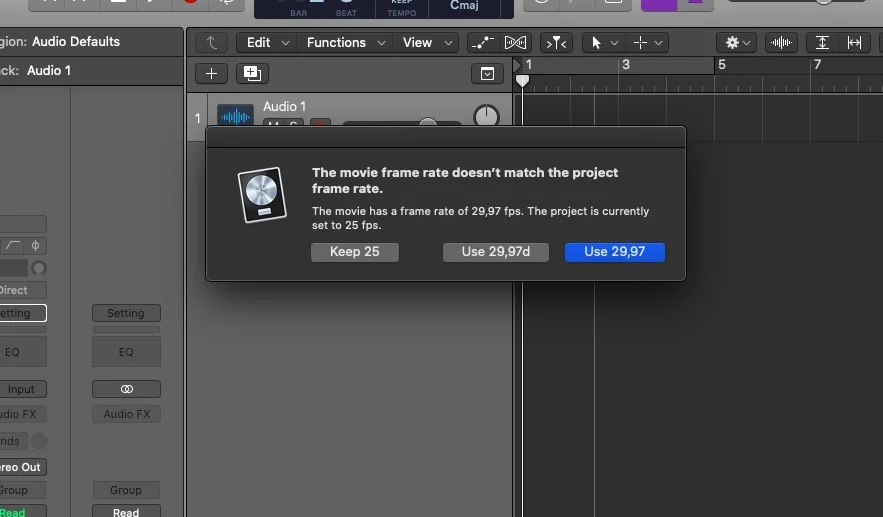Click the right channel strip EQ box
Screen dimensions: 883x517
pyautogui.click(x=126, y=352)
